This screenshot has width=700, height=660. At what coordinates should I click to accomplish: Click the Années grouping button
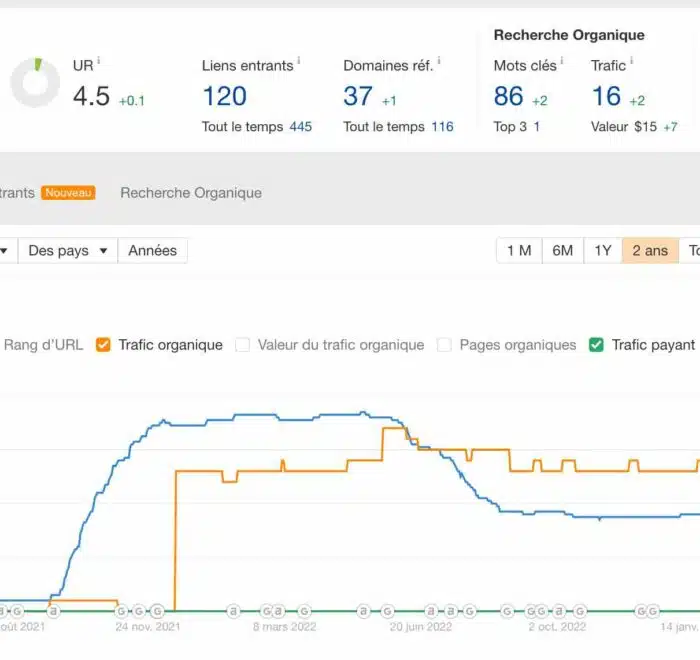click(152, 251)
